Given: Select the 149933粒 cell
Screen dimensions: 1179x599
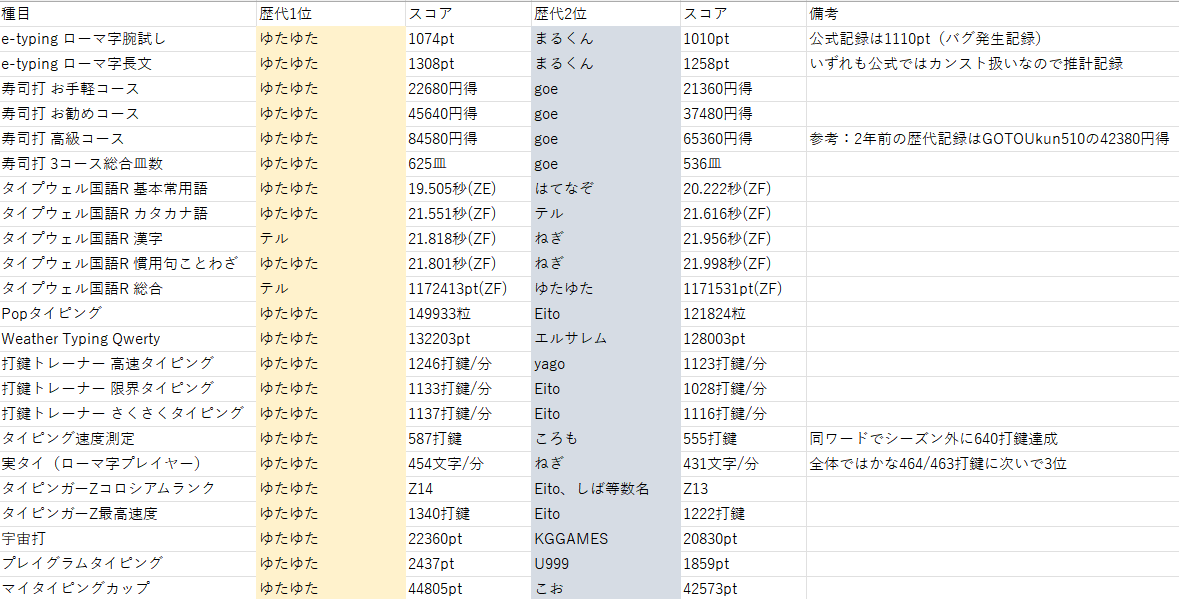Looking at the screenshot, I should pyautogui.click(x=468, y=313).
